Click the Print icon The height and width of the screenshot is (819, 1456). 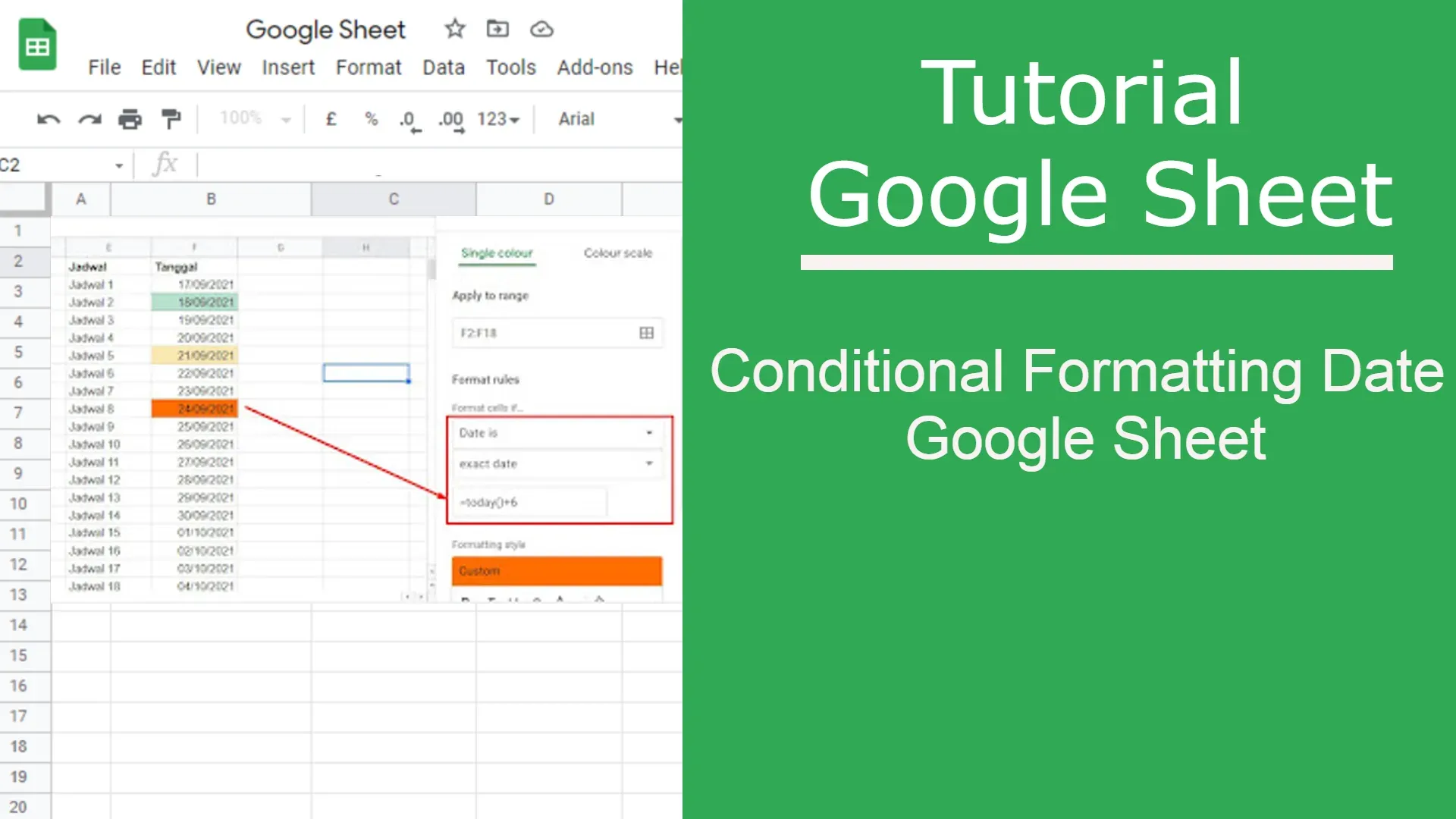pos(130,119)
